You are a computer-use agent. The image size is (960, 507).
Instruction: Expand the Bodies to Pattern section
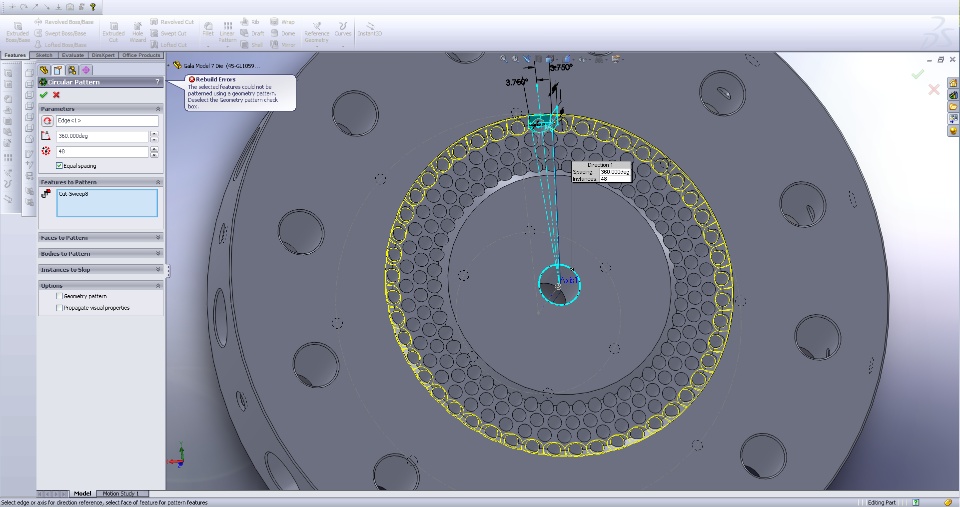(158, 254)
